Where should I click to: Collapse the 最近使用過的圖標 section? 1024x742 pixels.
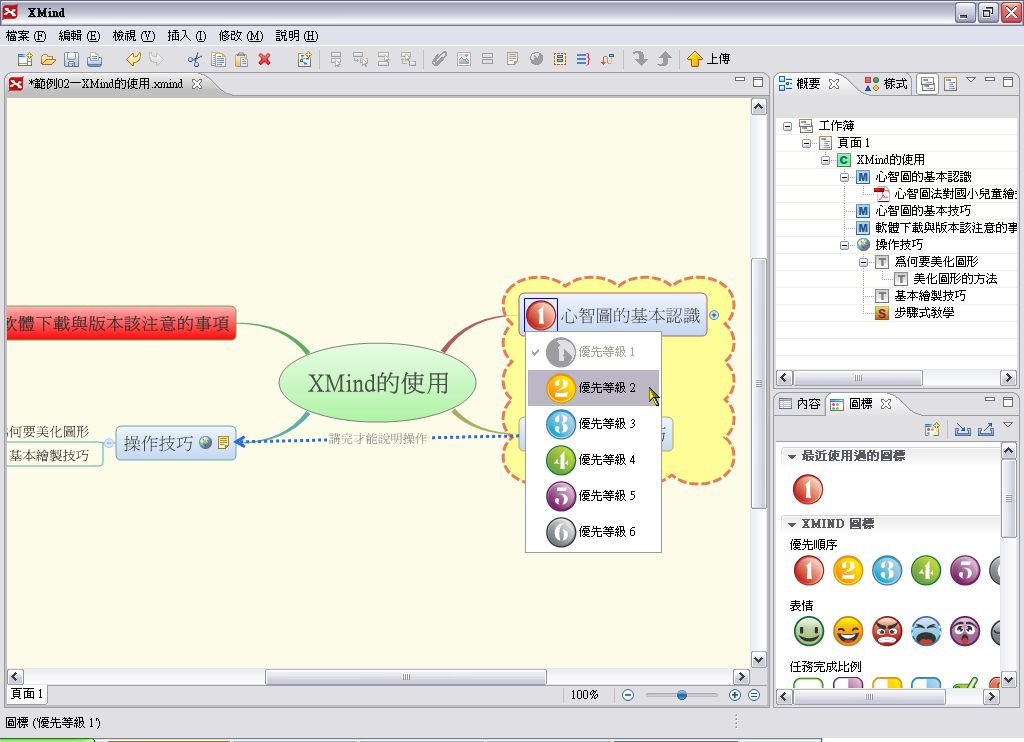[x=792, y=456]
